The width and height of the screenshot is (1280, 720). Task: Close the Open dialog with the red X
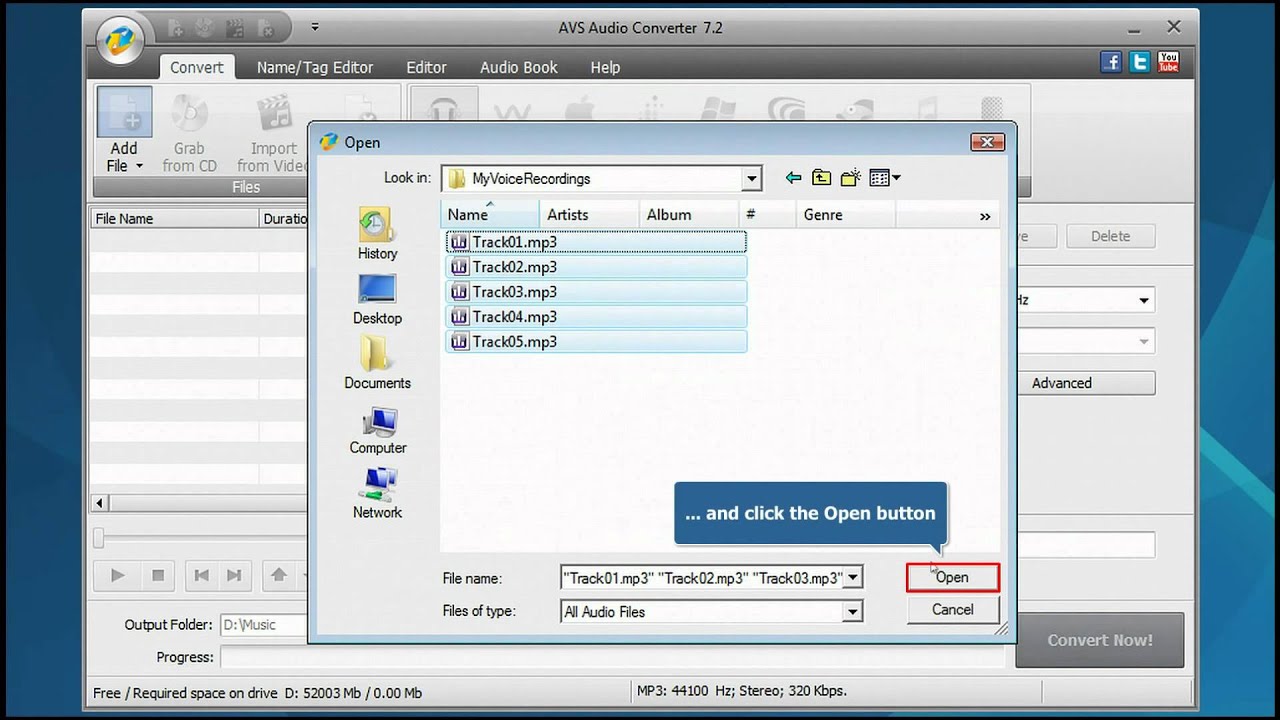987,142
